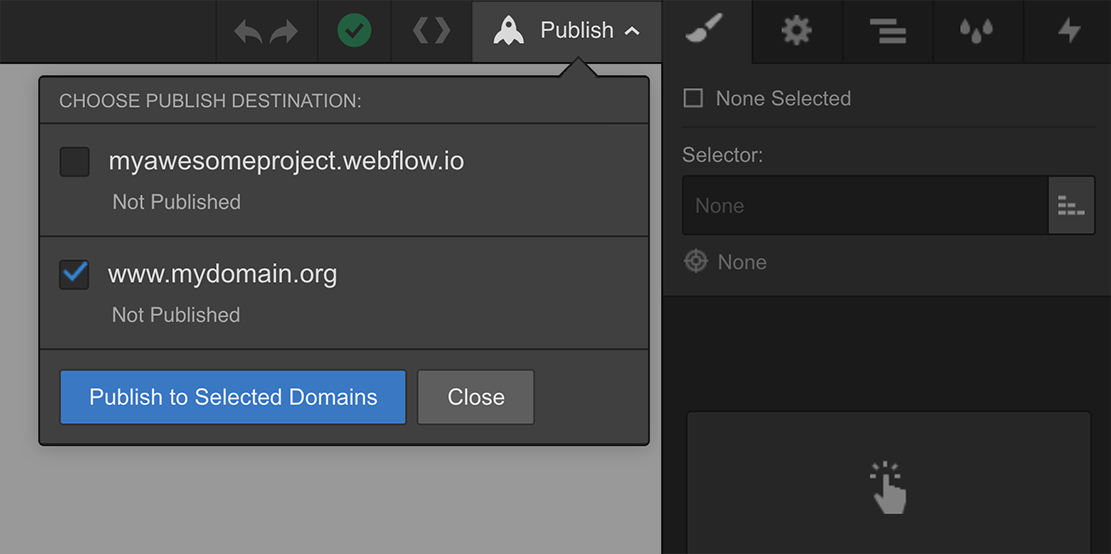
Task: Click the target crosshair icon beside None
Action: pos(696,262)
